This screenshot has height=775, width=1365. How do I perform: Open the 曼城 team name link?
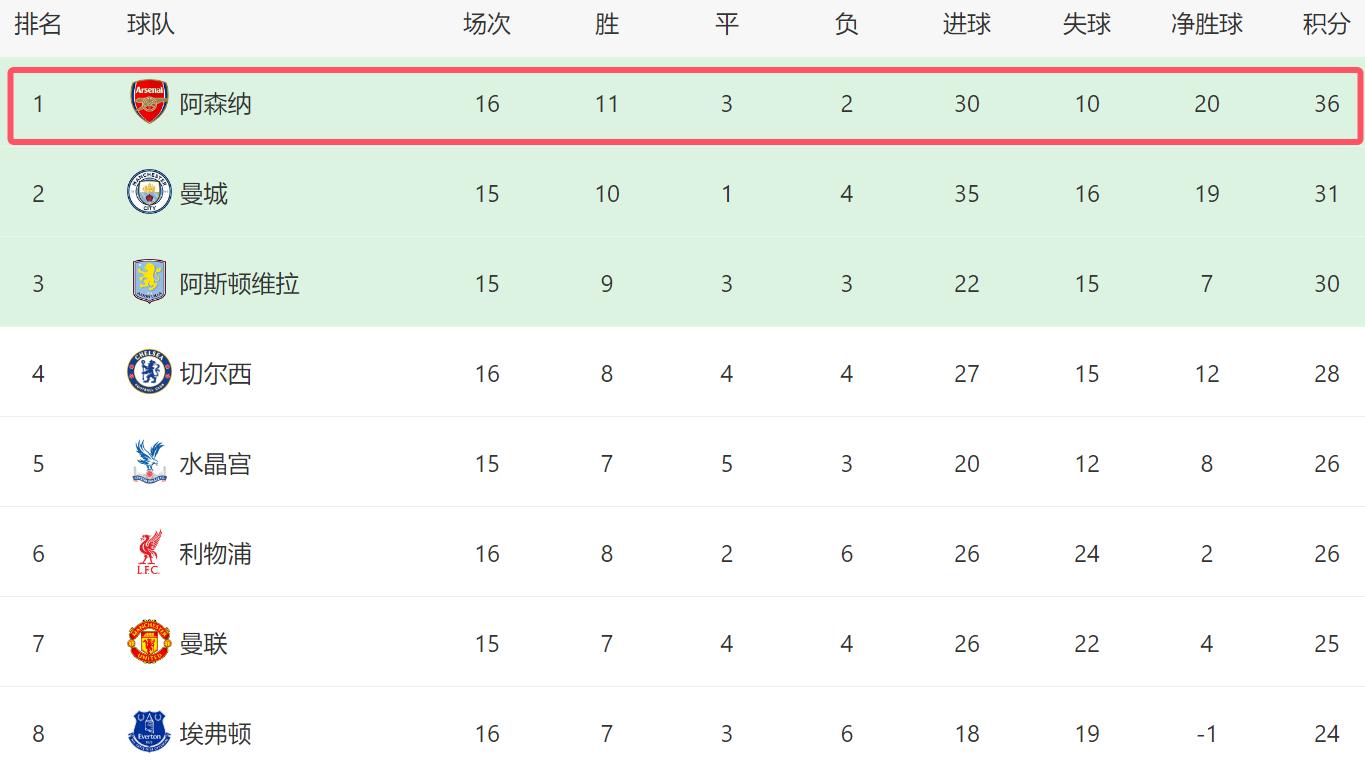click(203, 194)
